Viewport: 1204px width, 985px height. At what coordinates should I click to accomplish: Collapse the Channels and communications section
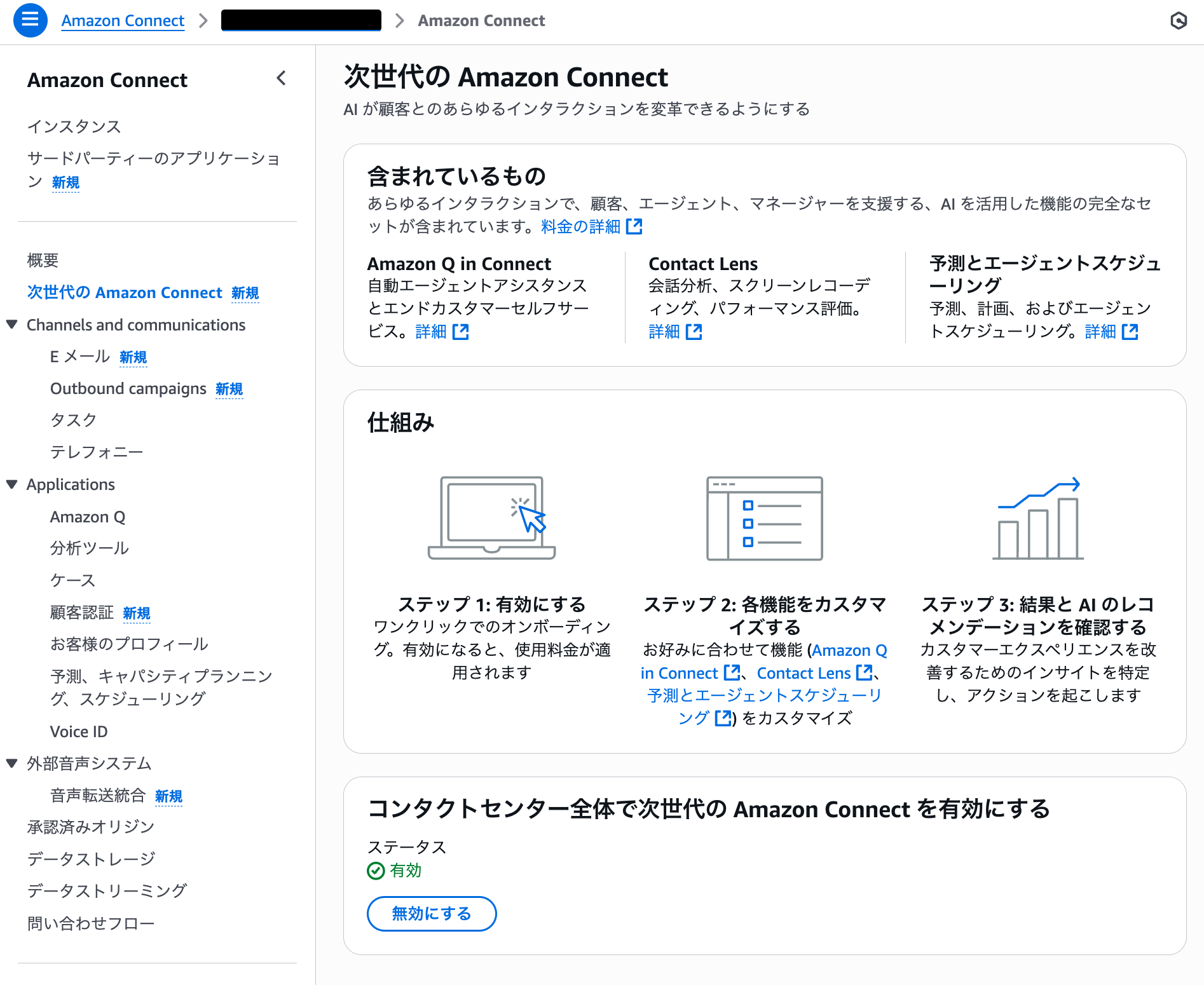click(x=11, y=325)
